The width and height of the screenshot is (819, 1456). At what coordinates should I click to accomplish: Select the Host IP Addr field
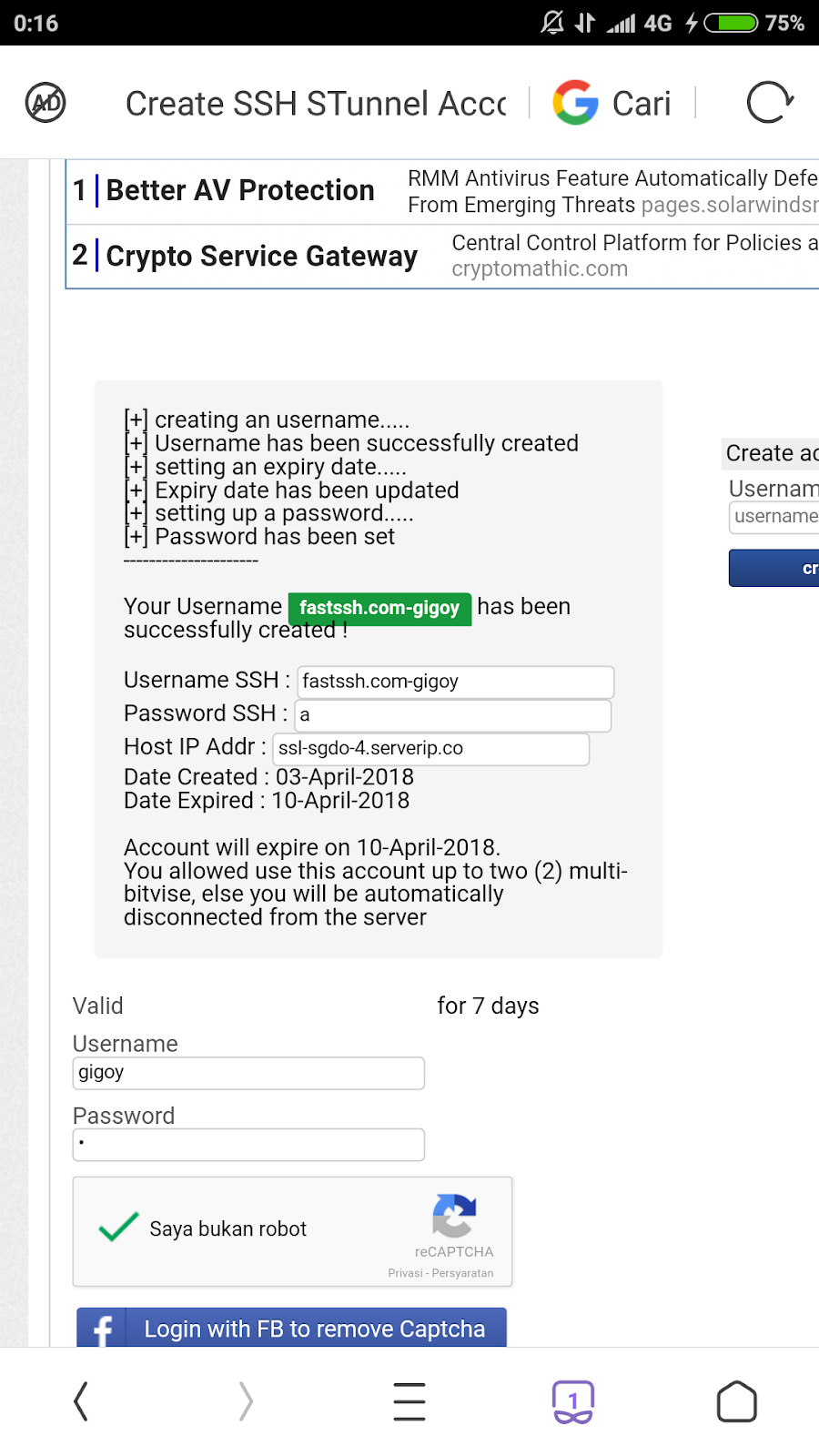(x=430, y=748)
